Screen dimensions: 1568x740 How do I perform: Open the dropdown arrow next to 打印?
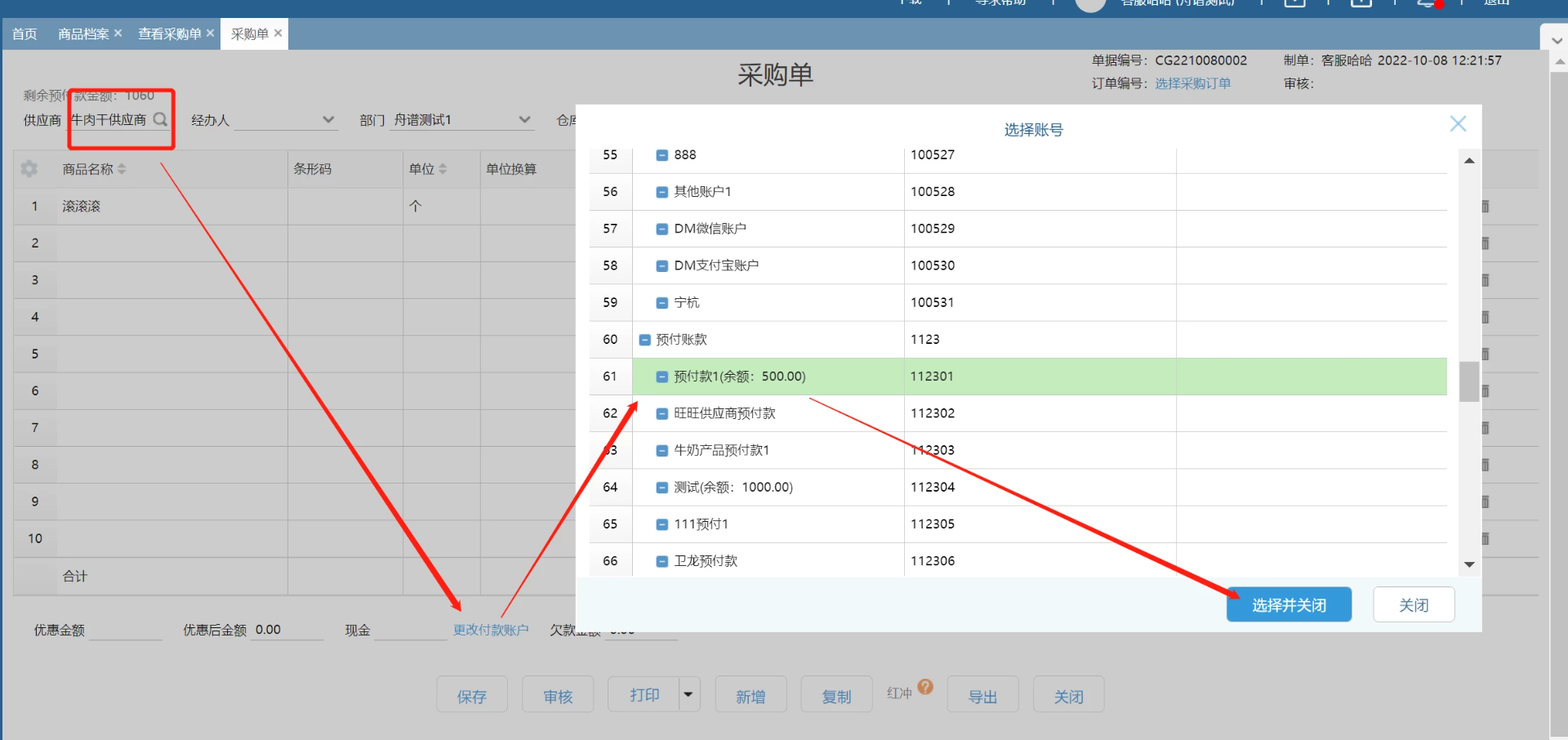click(688, 694)
